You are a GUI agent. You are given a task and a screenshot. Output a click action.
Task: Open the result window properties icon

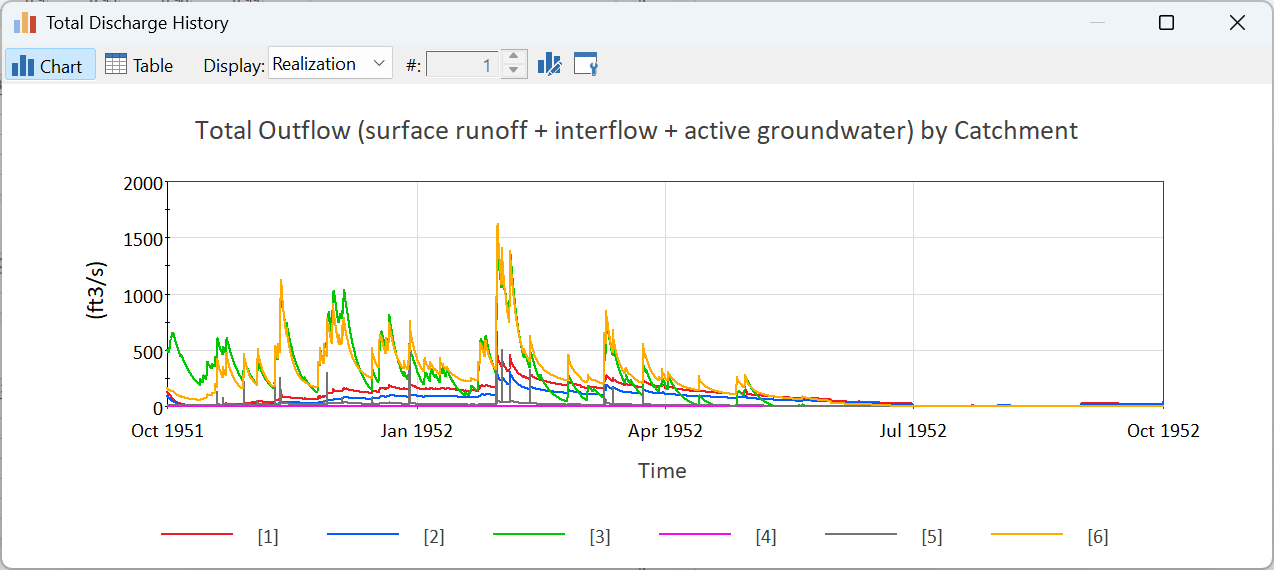tap(586, 65)
